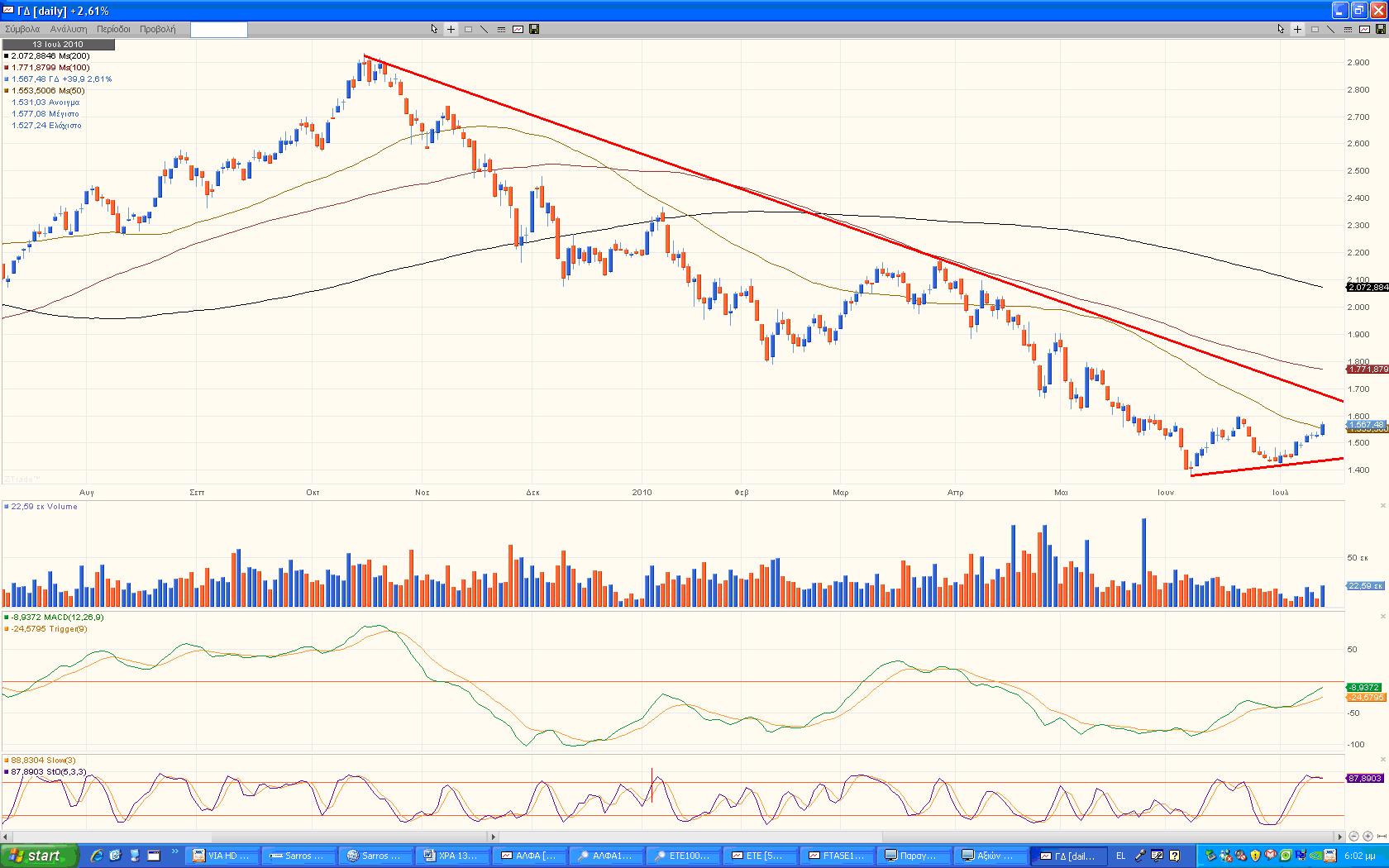Zoom out using the minus magnifier icon
The image size is (1389, 868).
click(x=1353, y=837)
